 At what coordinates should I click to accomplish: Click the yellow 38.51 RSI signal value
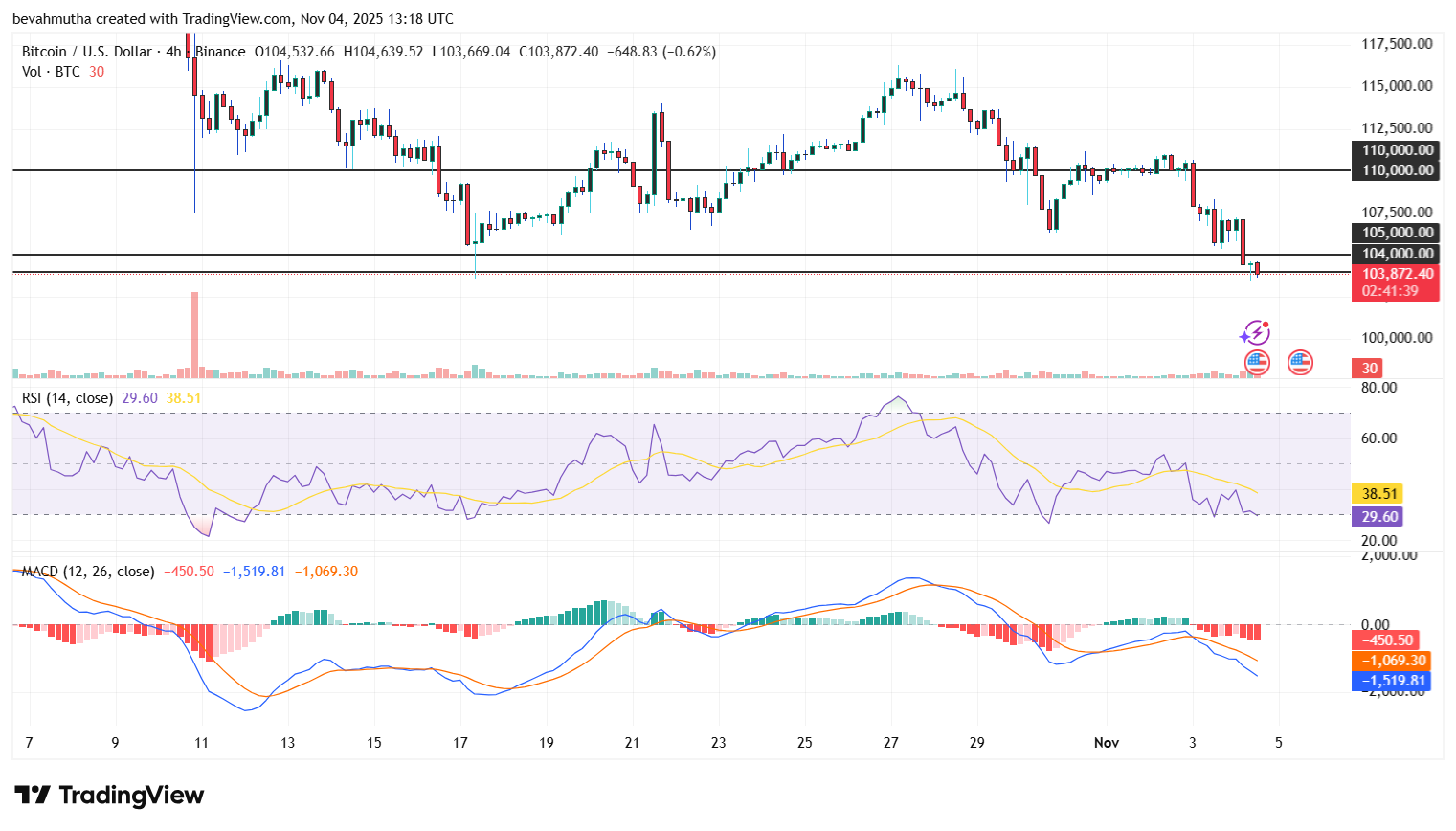click(x=1377, y=493)
